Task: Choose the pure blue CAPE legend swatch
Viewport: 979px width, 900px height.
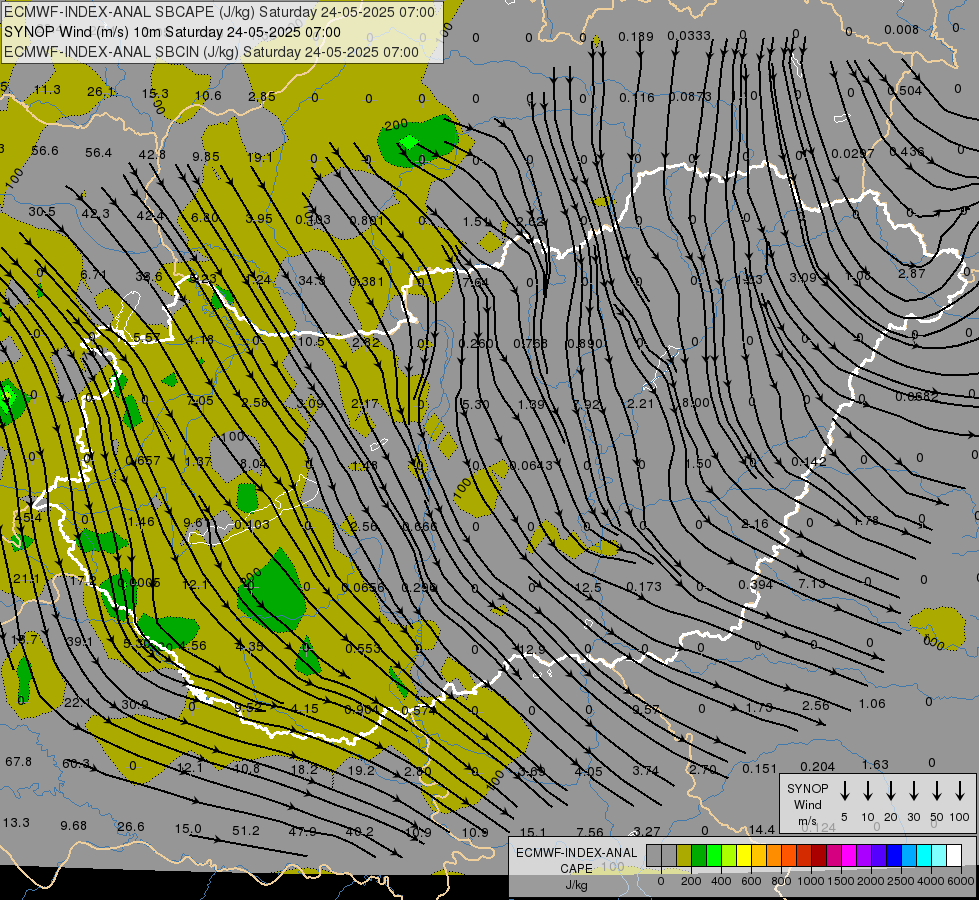Action: (x=894, y=856)
